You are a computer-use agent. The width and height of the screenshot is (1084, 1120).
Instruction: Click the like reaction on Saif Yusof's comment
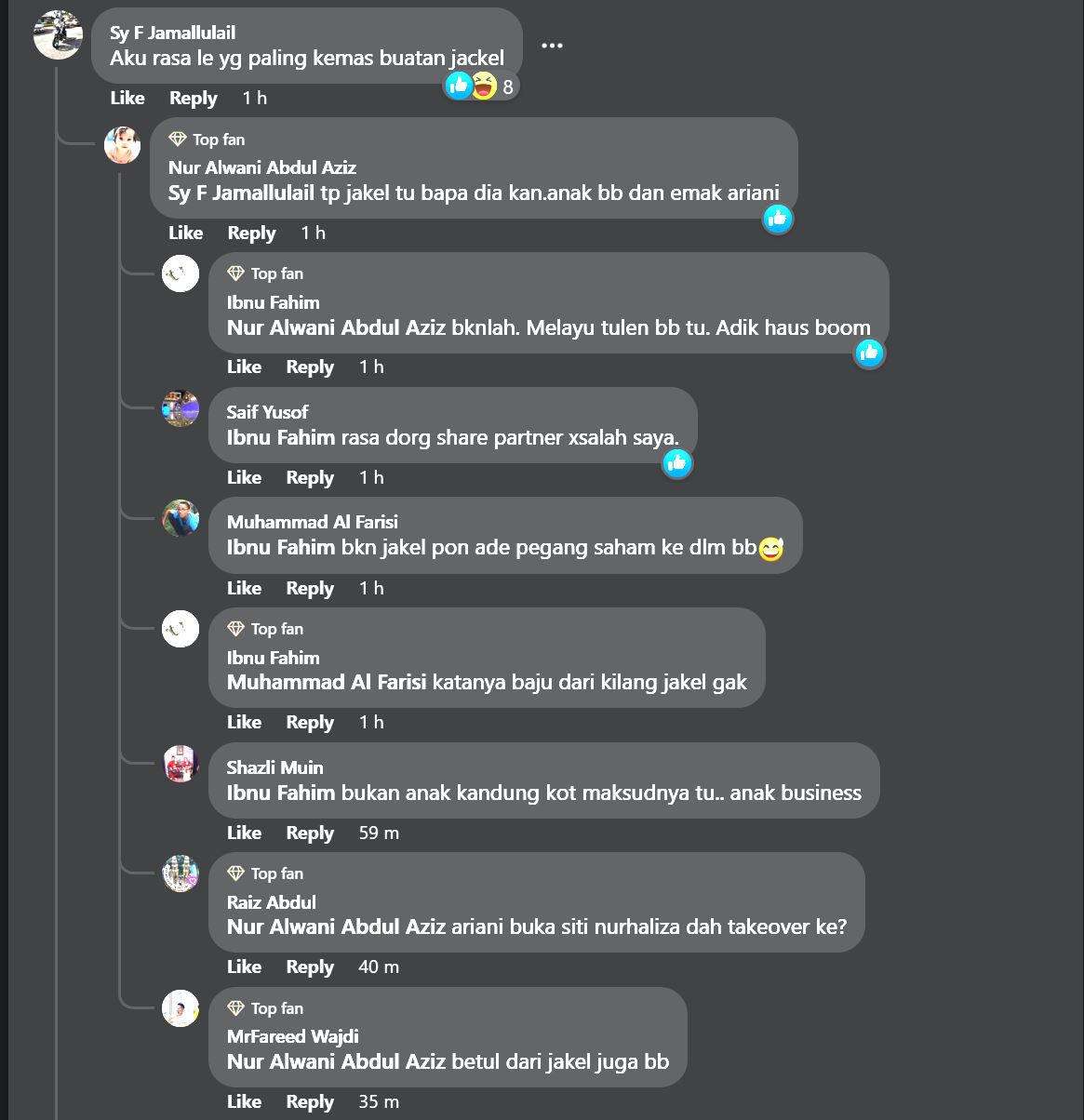click(677, 464)
